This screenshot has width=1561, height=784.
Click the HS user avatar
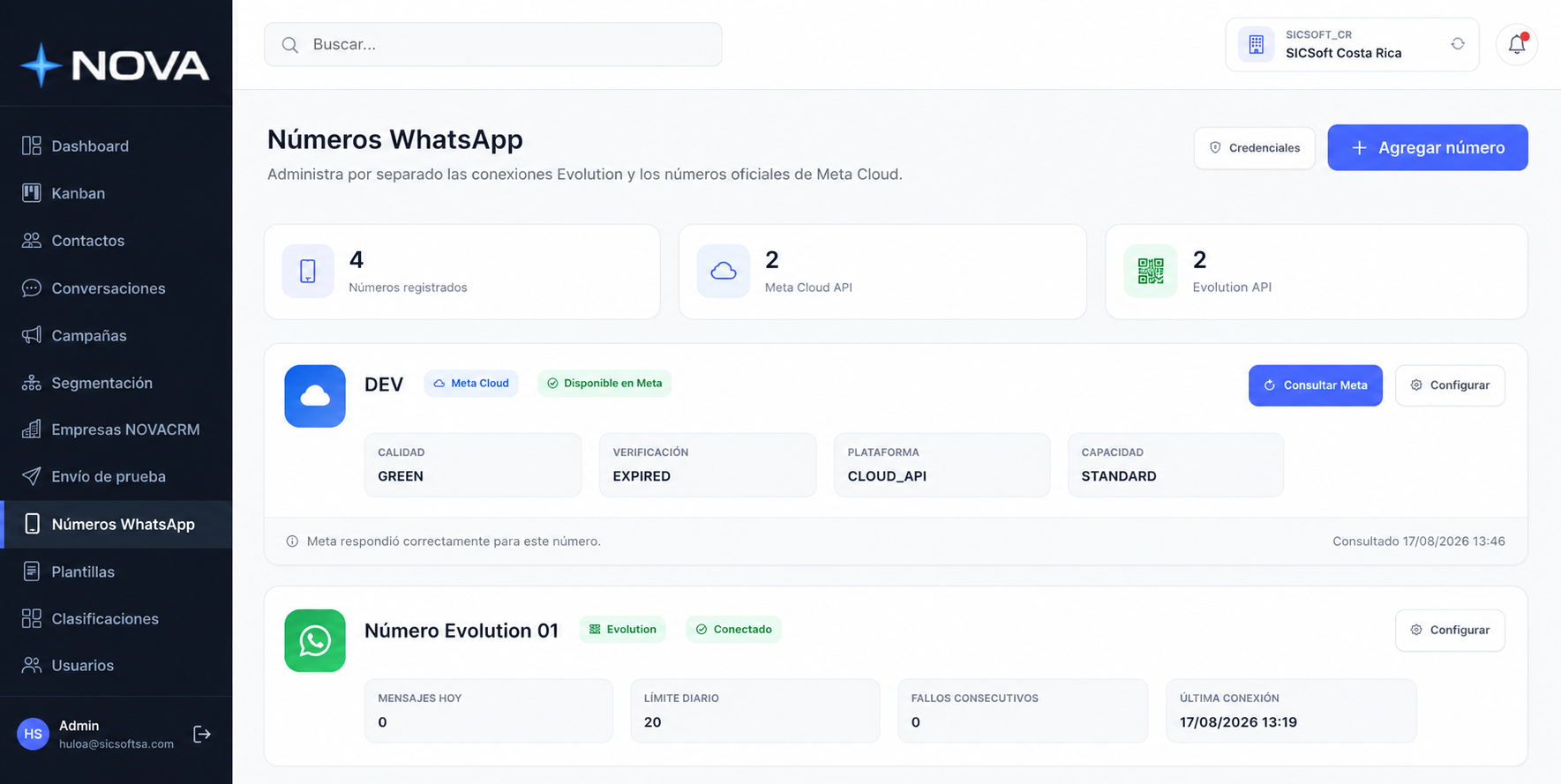pyautogui.click(x=34, y=734)
